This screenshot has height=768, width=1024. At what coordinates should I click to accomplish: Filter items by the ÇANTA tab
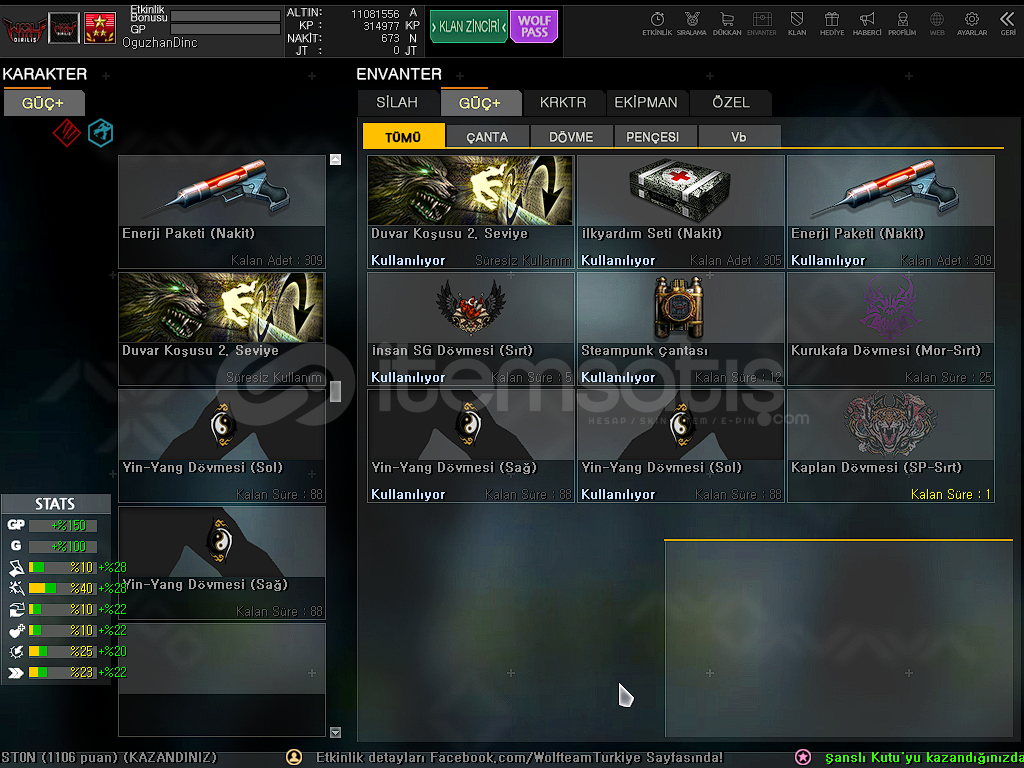(x=487, y=136)
